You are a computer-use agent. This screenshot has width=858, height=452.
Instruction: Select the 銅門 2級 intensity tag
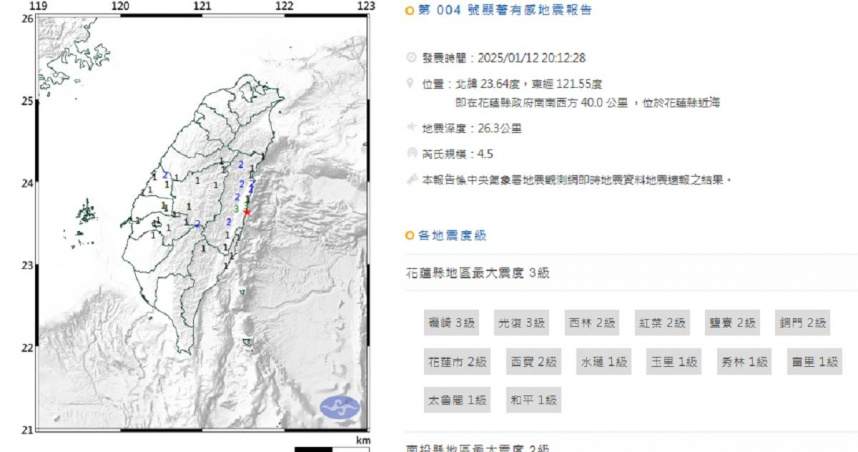[x=803, y=323]
